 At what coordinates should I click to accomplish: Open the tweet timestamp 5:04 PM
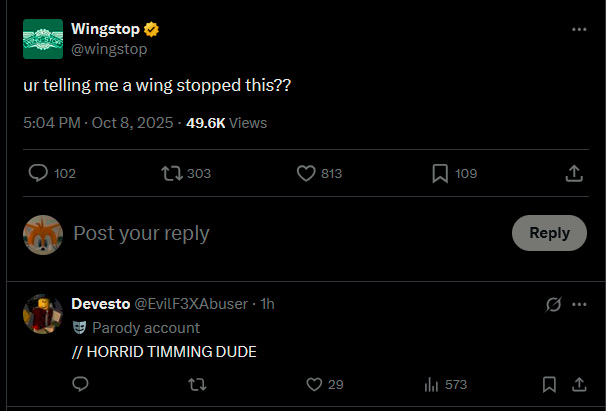(x=50, y=123)
